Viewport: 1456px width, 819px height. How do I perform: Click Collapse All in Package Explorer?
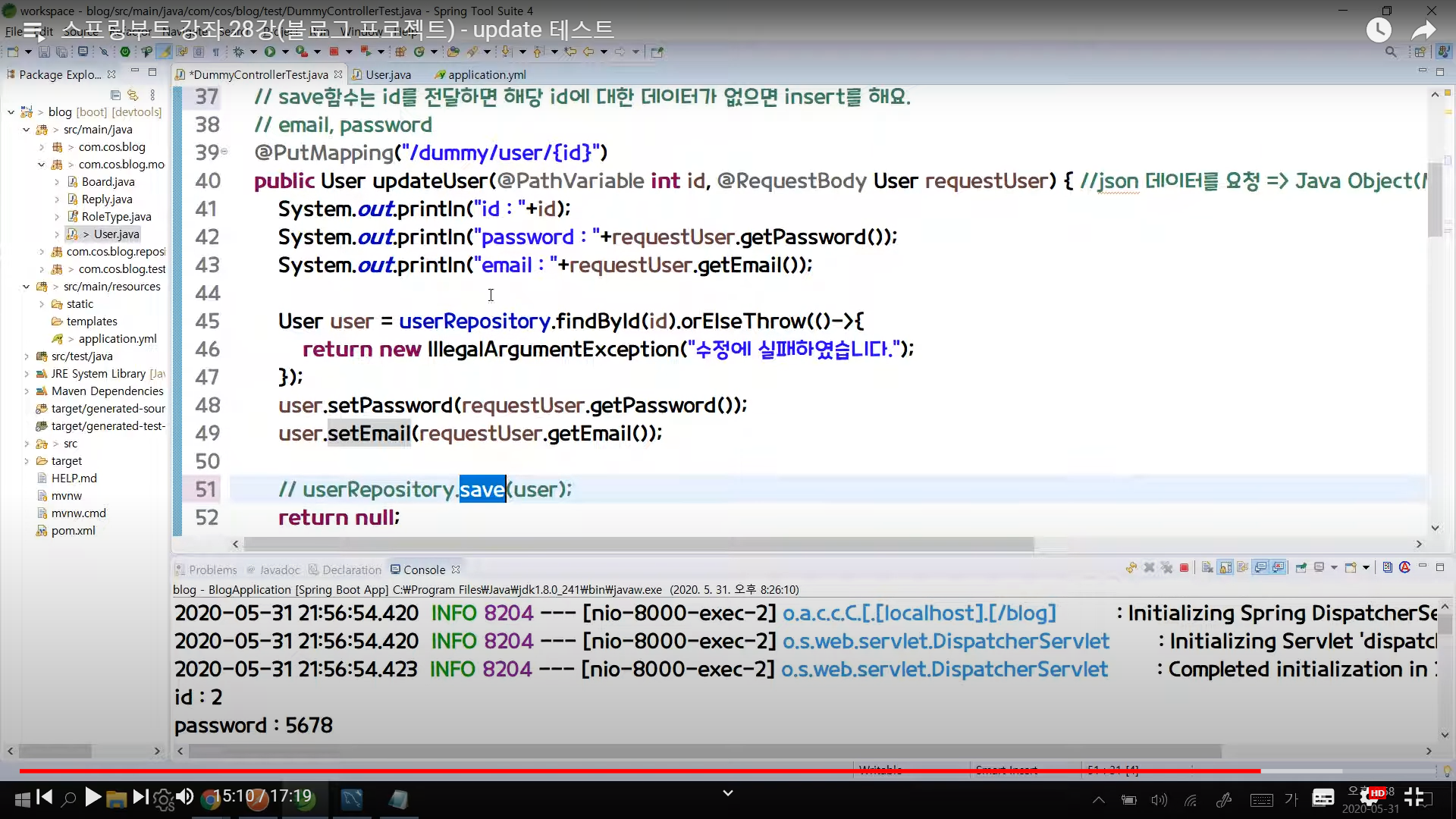[x=115, y=95]
